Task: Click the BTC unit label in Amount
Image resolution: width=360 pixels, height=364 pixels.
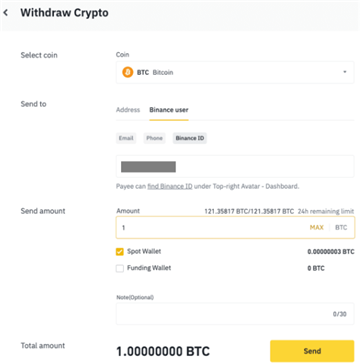Action: pos(341,228)
